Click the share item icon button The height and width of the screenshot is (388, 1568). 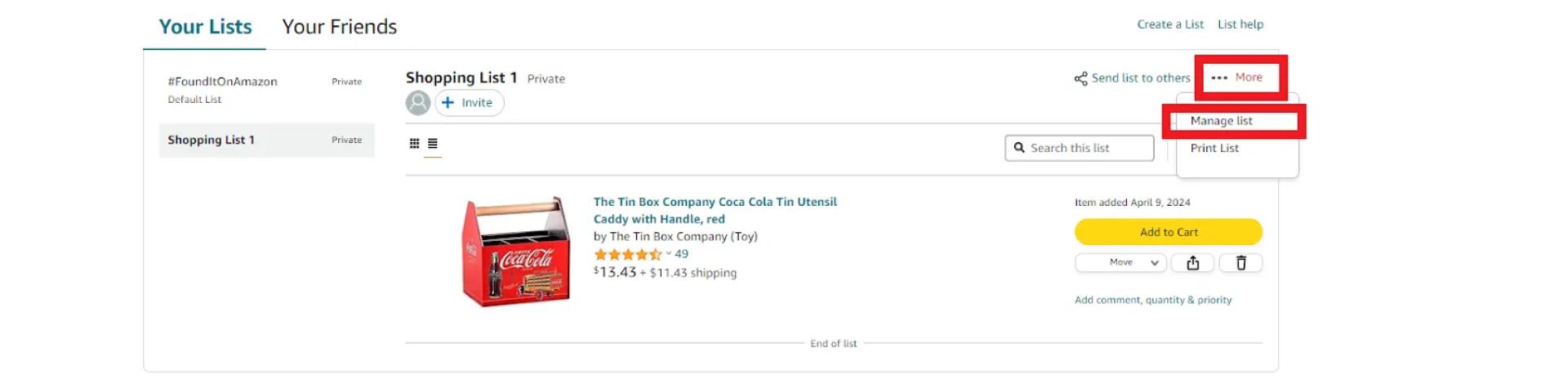(1192, 263)
